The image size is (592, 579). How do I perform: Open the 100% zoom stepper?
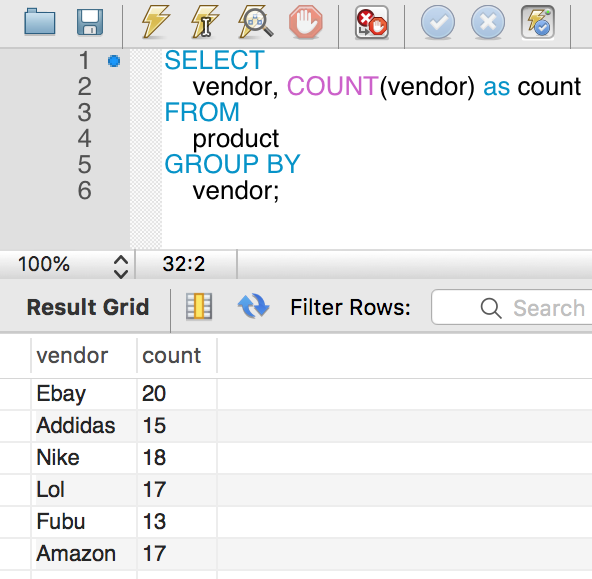(120, 267)
